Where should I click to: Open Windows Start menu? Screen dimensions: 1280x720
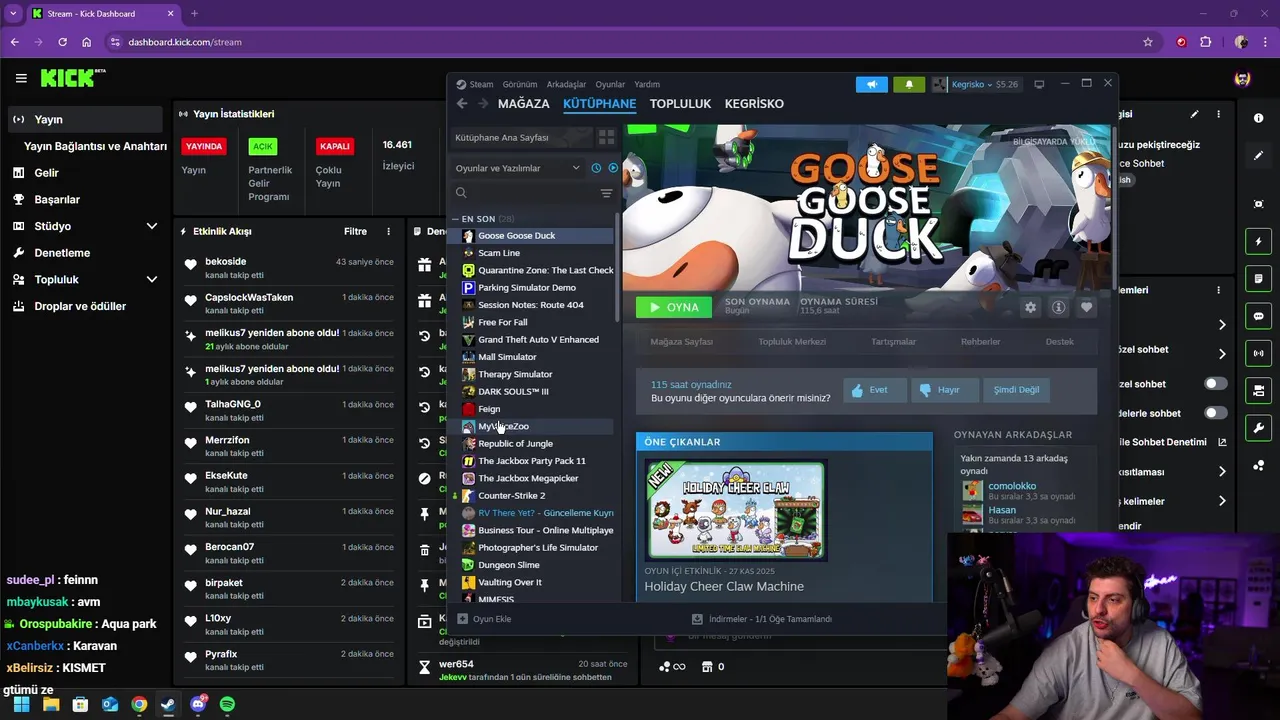tap(22, 704)
